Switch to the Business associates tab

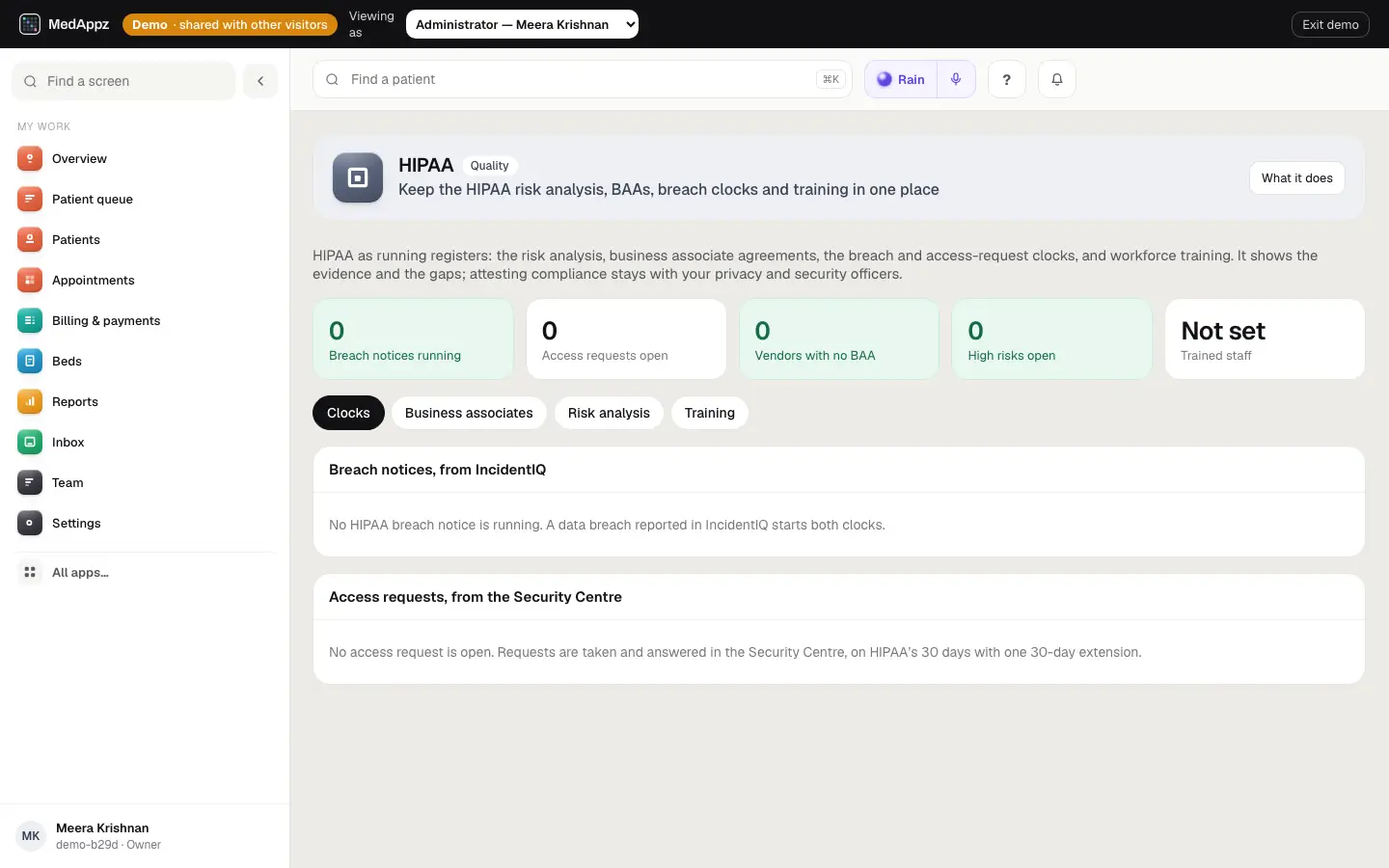coord(469,413)
